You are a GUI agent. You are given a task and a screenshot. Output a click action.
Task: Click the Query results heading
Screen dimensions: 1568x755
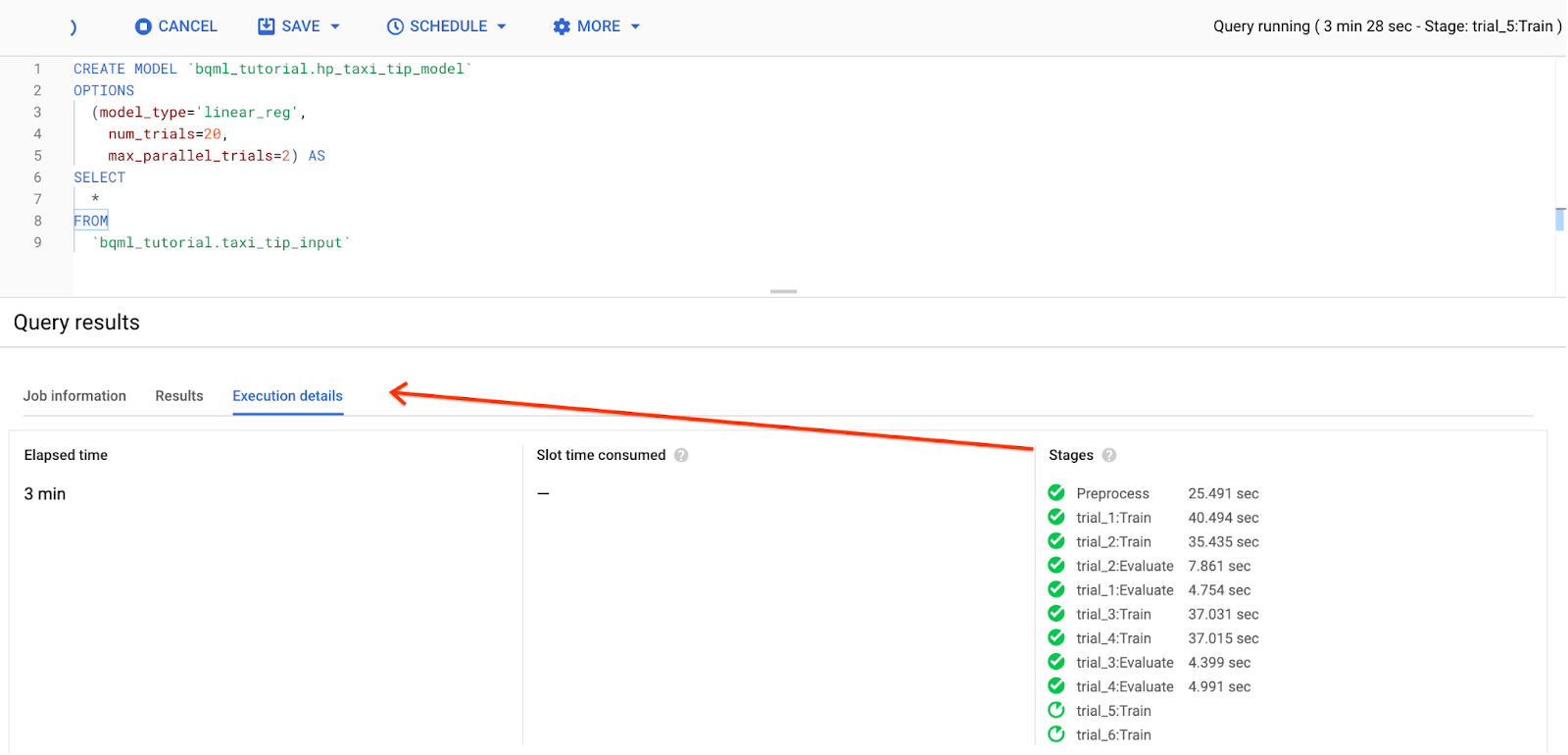point(76,323)
